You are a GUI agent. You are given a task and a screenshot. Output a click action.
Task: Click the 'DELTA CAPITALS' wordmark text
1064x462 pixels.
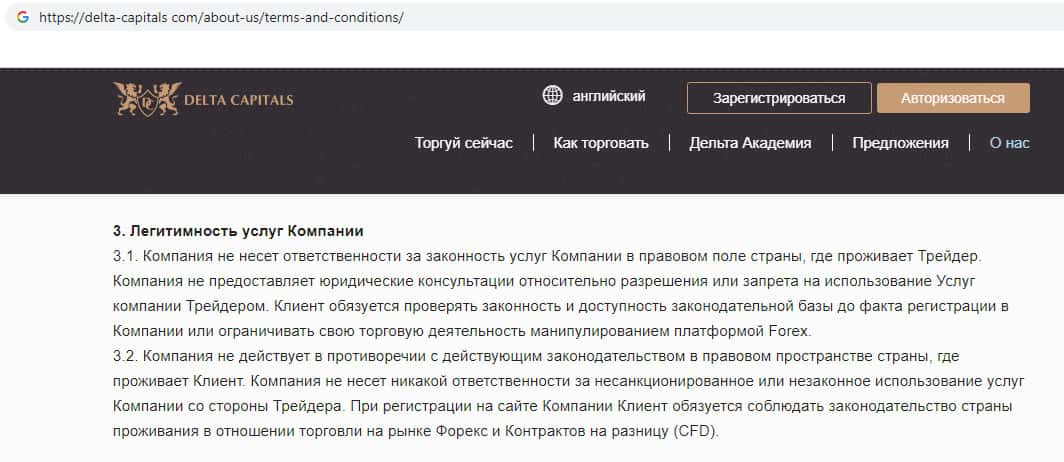(238, 100)
